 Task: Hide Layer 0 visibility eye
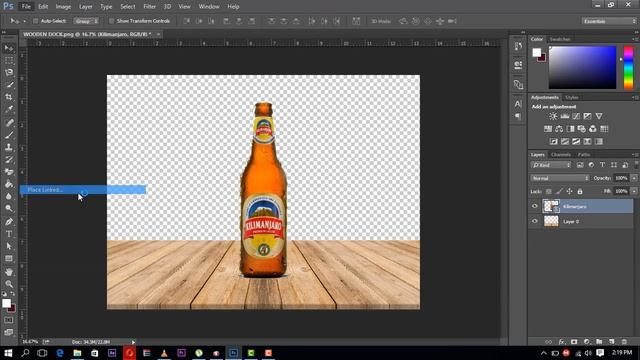pos(535,221)
